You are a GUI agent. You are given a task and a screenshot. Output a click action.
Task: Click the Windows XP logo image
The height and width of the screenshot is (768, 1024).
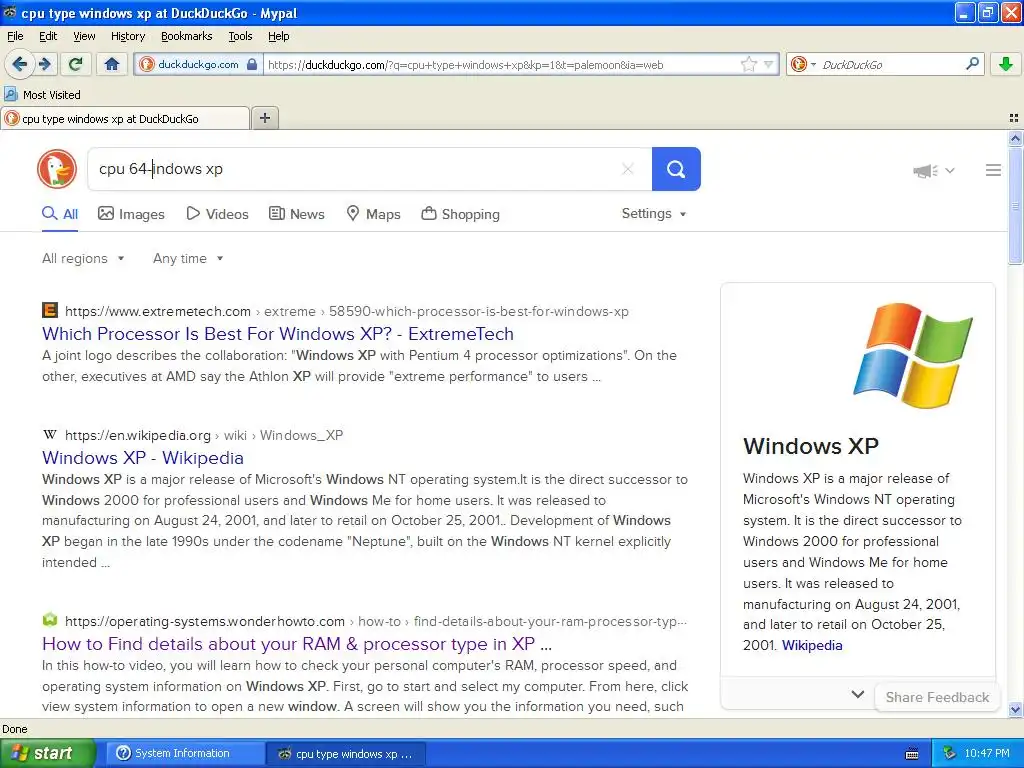(912, 355)
